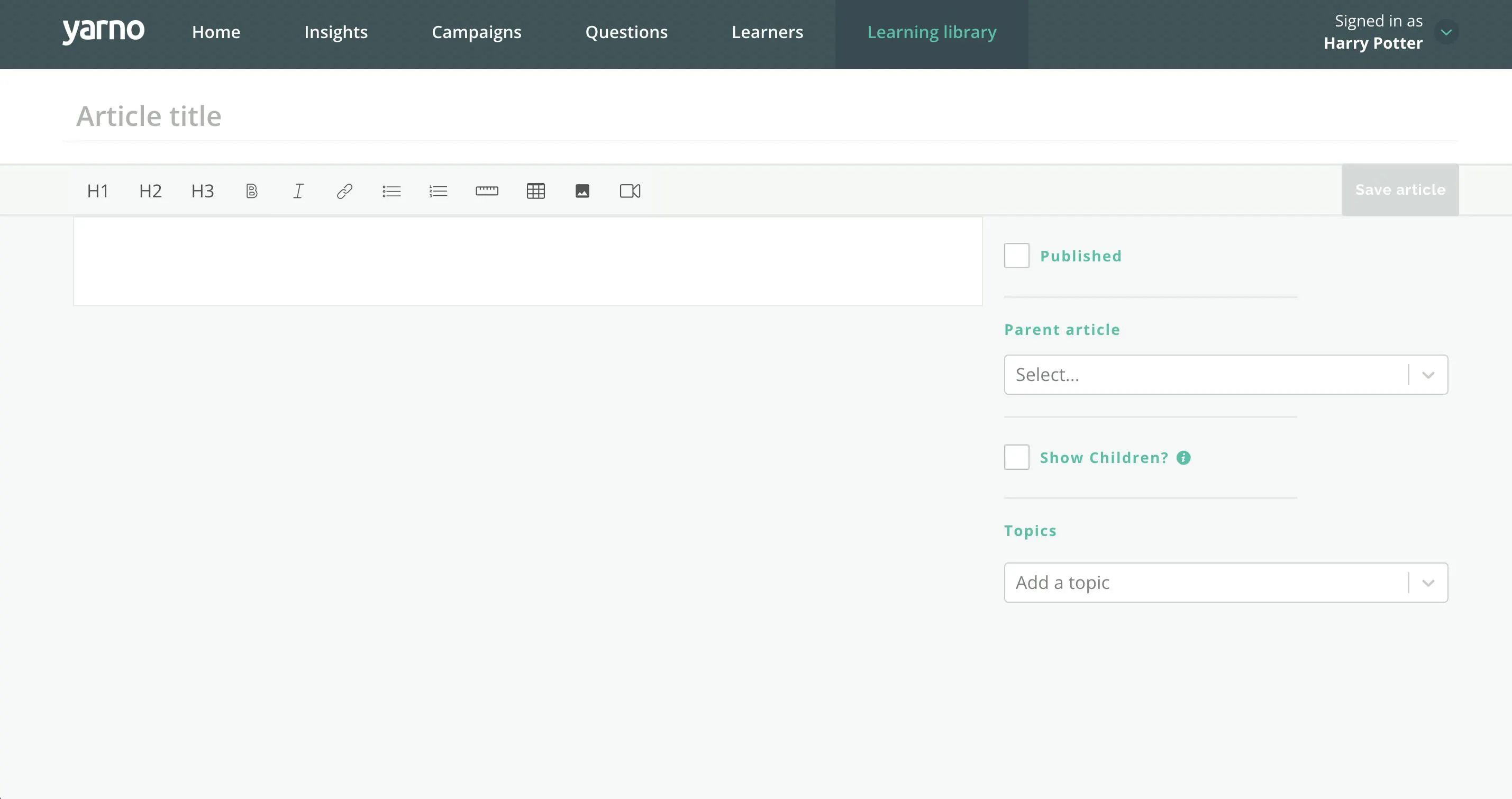The width and height of the screenshot is (1512, 799).
Task: Open the Parent article Select dropdown
Action: 1226,375
